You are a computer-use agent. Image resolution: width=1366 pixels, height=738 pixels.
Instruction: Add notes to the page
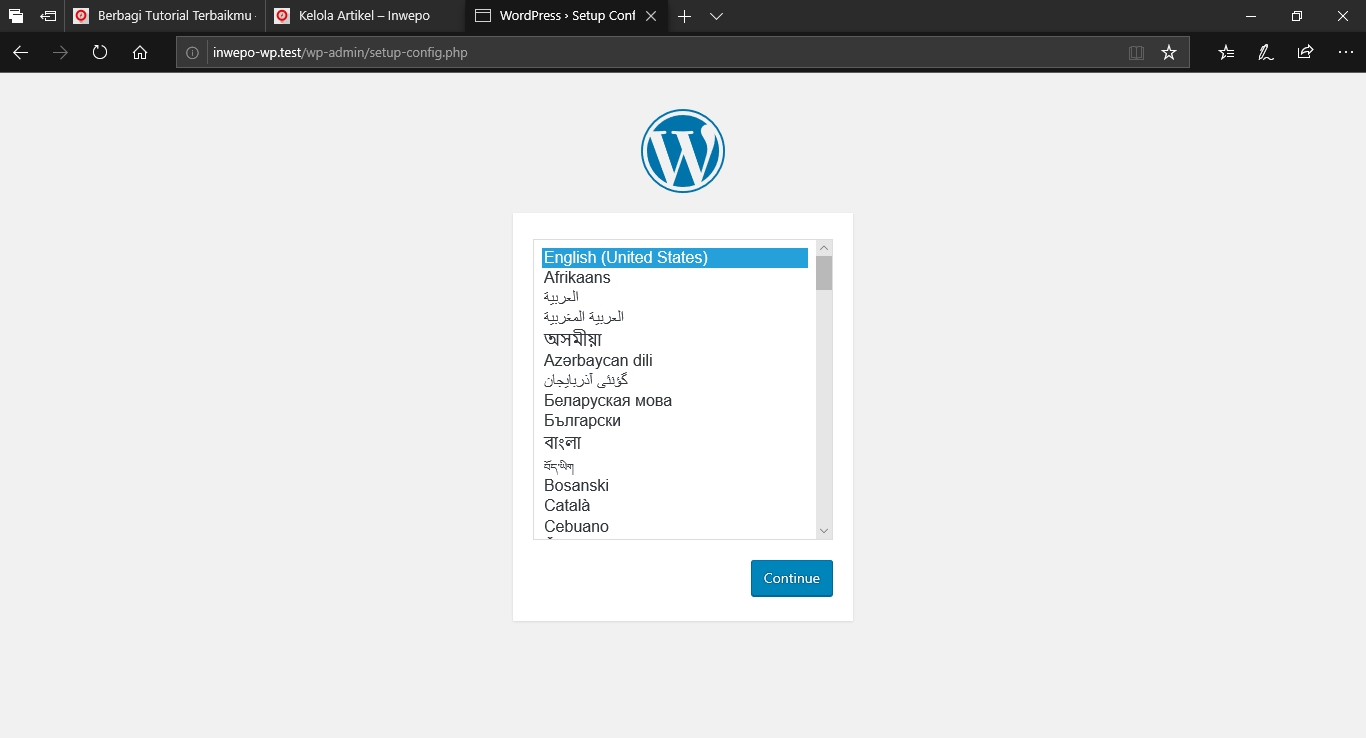pyautogui.click(x=1266, y=53)
